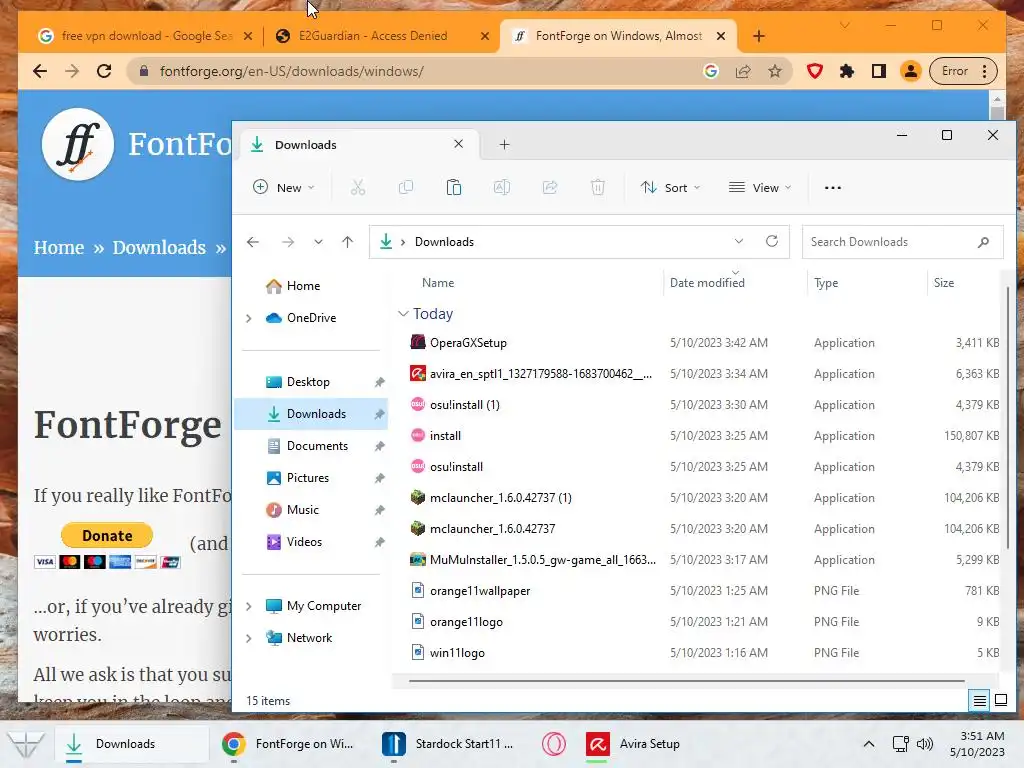The width and height of the screenshot is (1024, 768).
Task: Click the Copy icon in Explorer toolbar
Action: click(x=406, y=188)
